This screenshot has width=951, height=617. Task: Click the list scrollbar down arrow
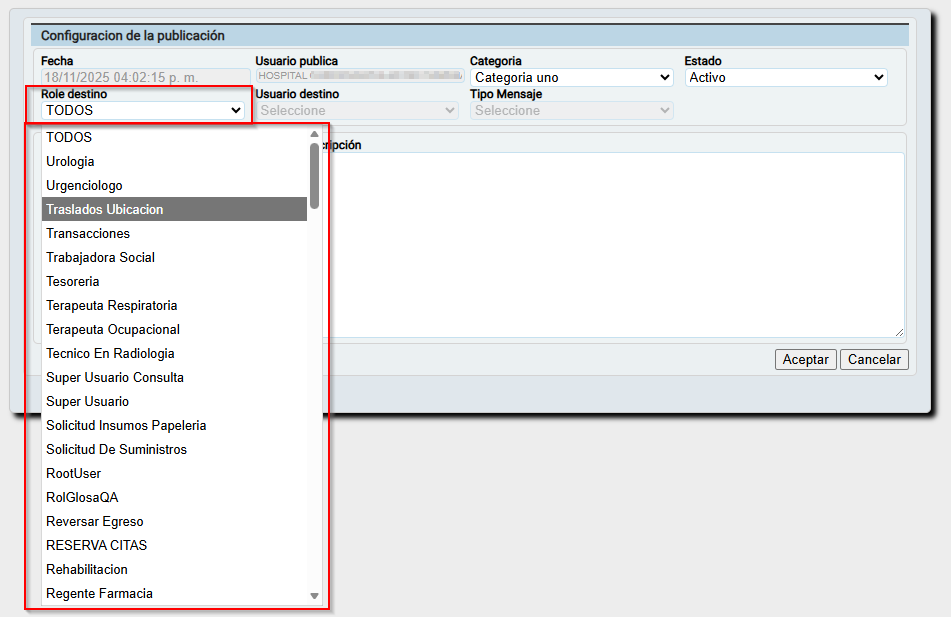[314, 596]
